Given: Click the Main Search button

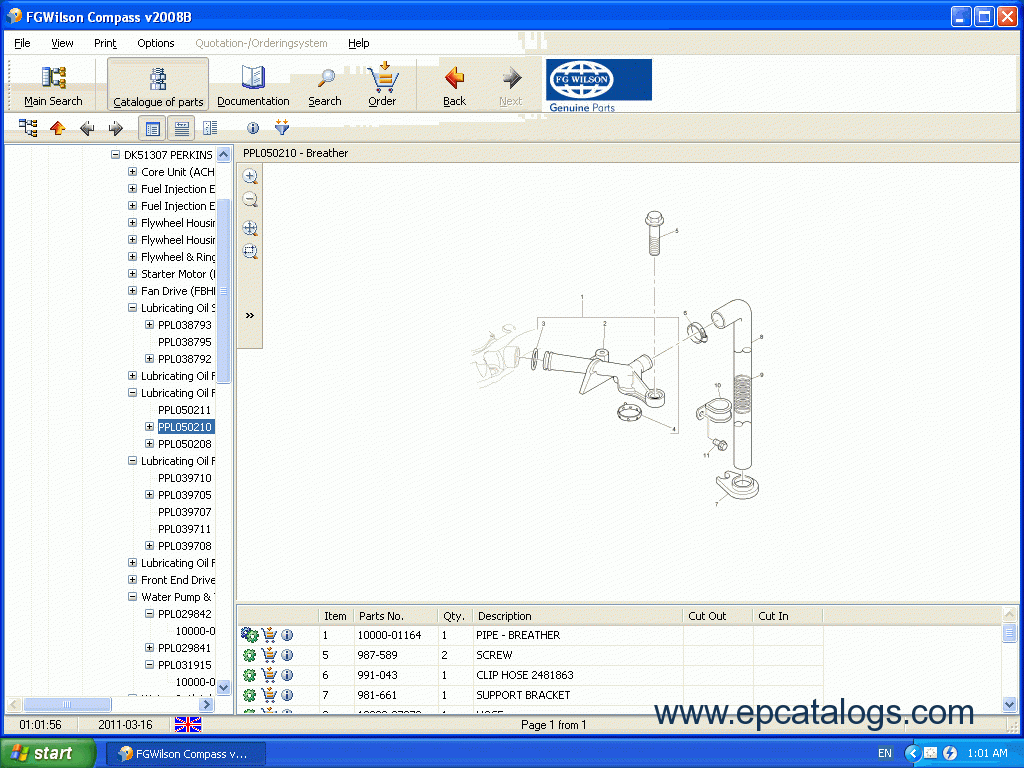Looking at the screenshot, I should click(53, 85).
